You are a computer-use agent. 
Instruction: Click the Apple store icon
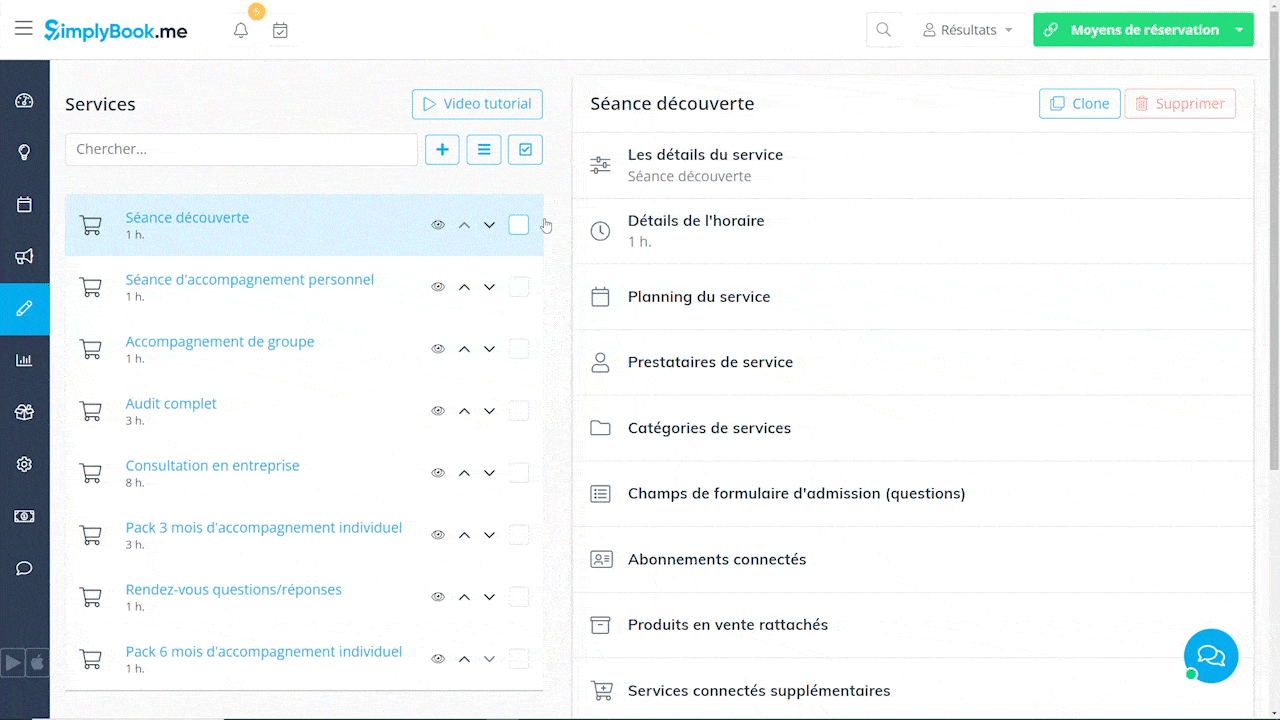point(37,662)
